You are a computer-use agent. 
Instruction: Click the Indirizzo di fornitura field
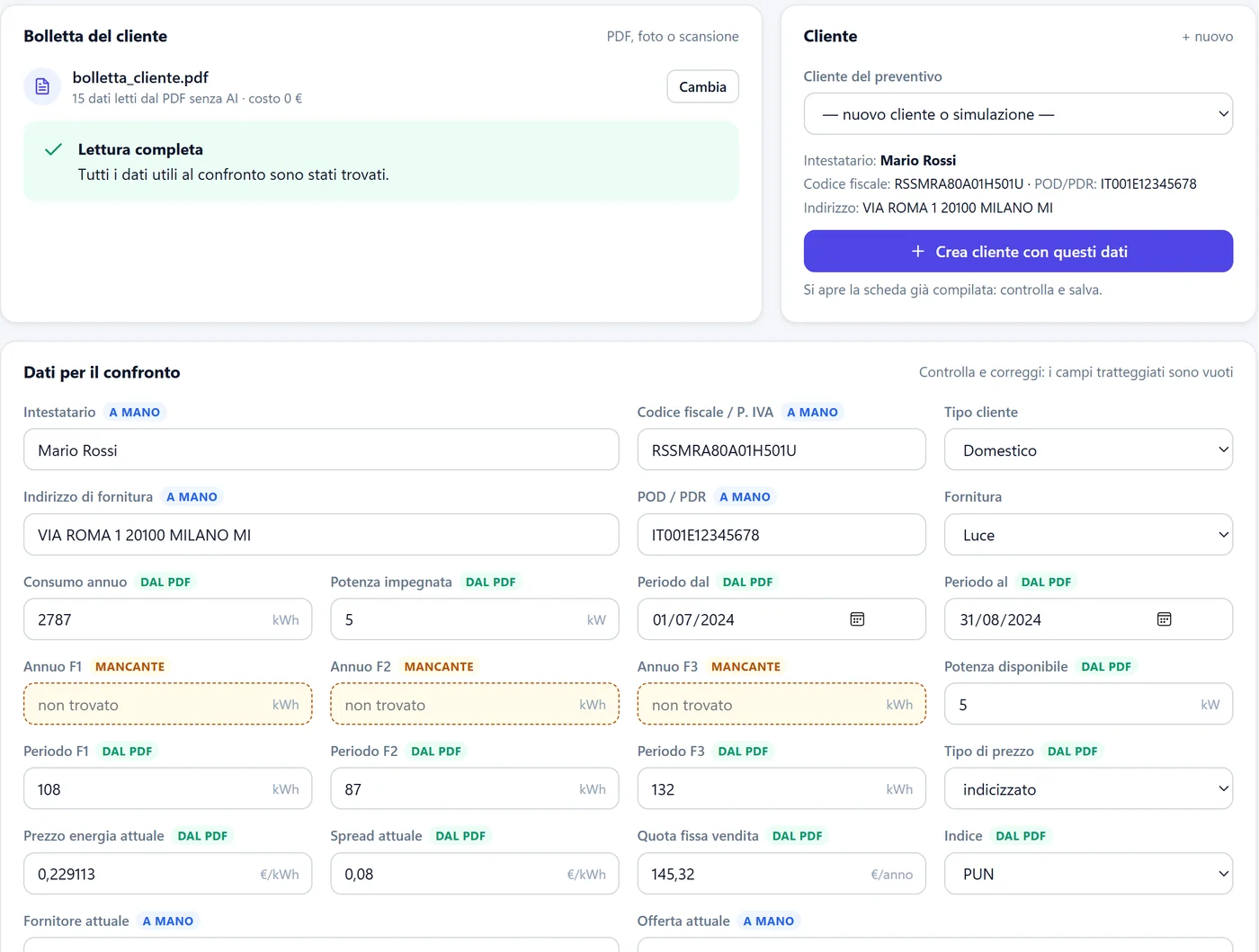(x=321, y=535)
